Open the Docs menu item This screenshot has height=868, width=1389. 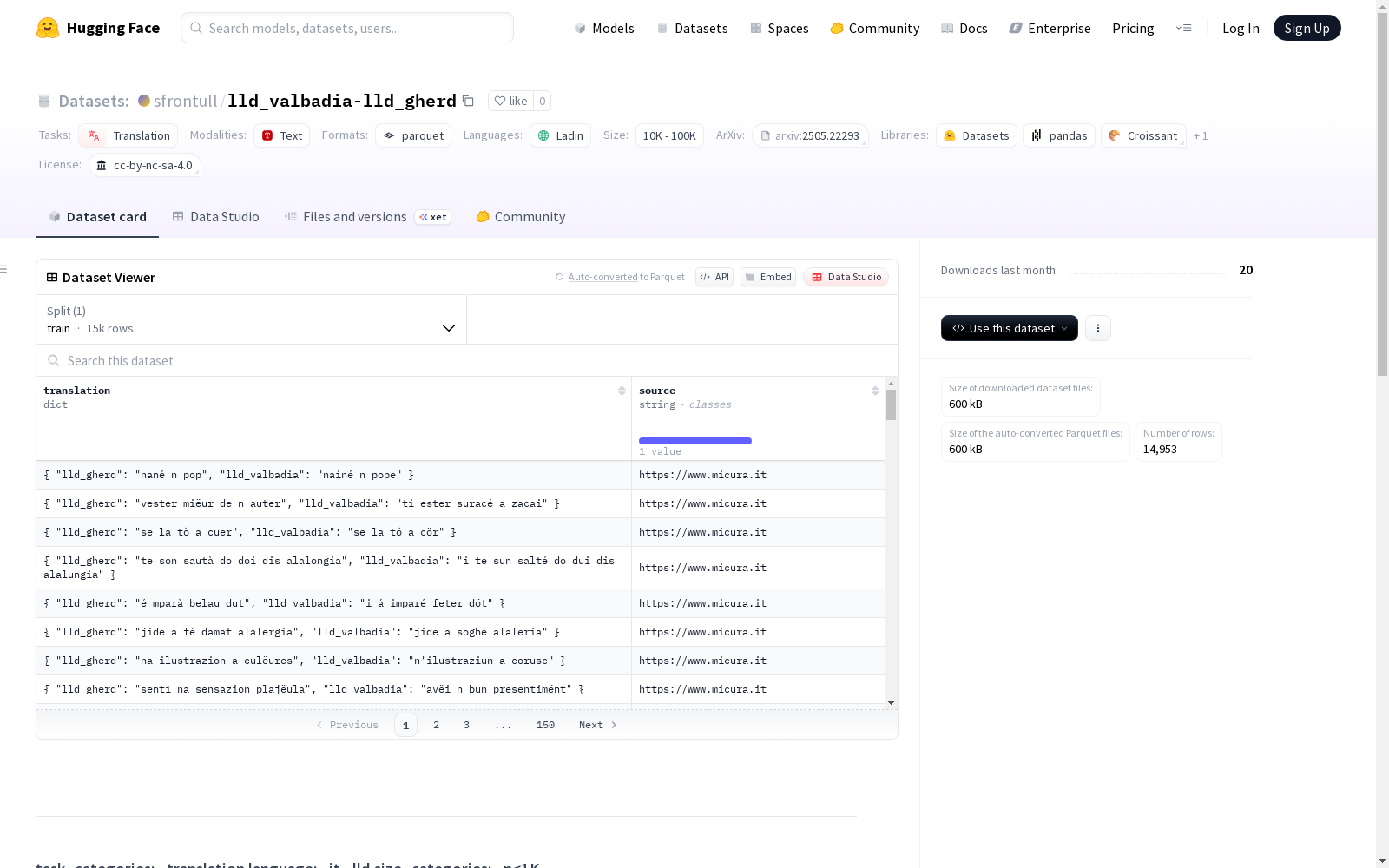point(964,28)
